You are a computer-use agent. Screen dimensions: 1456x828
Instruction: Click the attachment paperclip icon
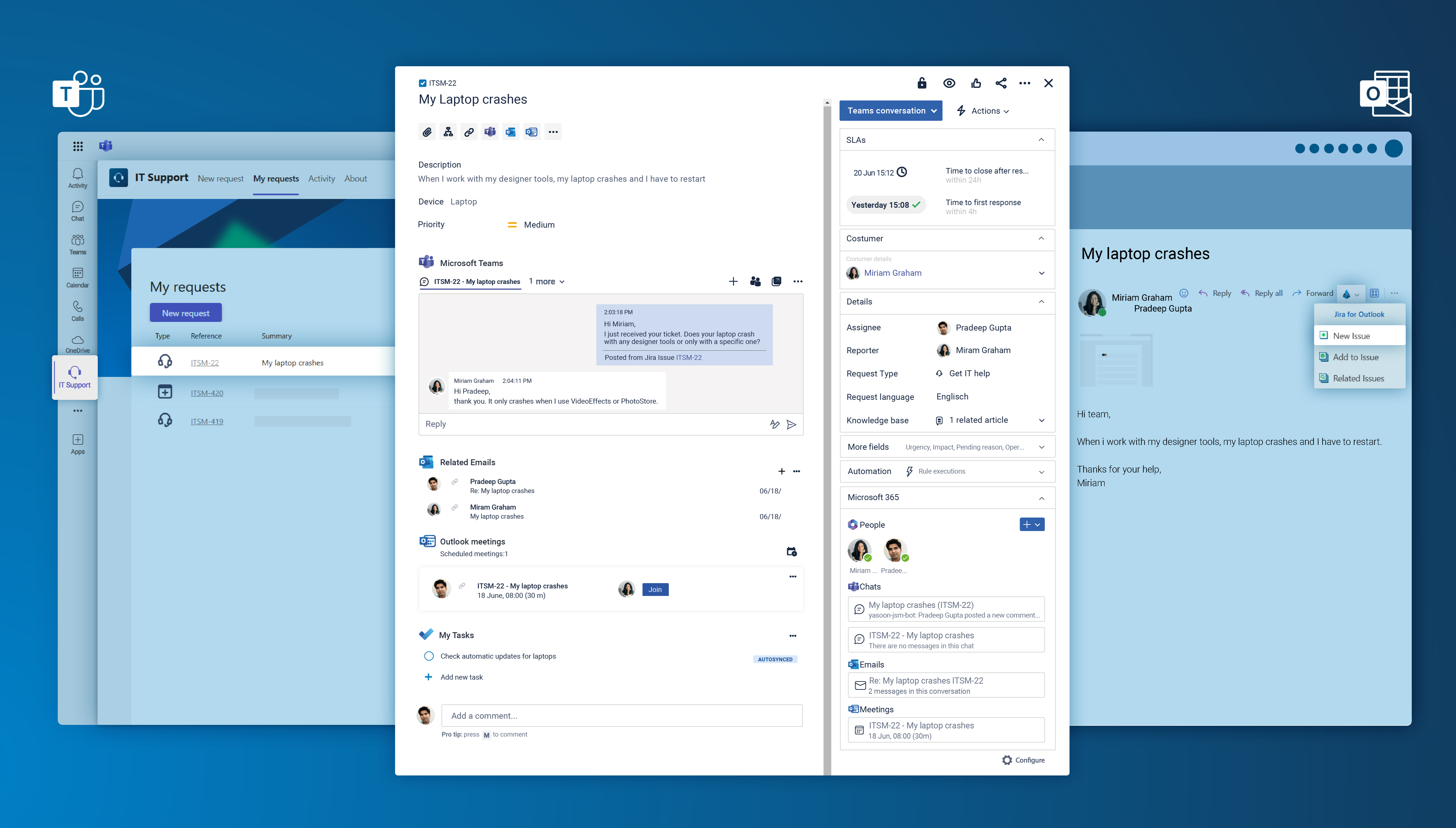click(x=427, y=132)
